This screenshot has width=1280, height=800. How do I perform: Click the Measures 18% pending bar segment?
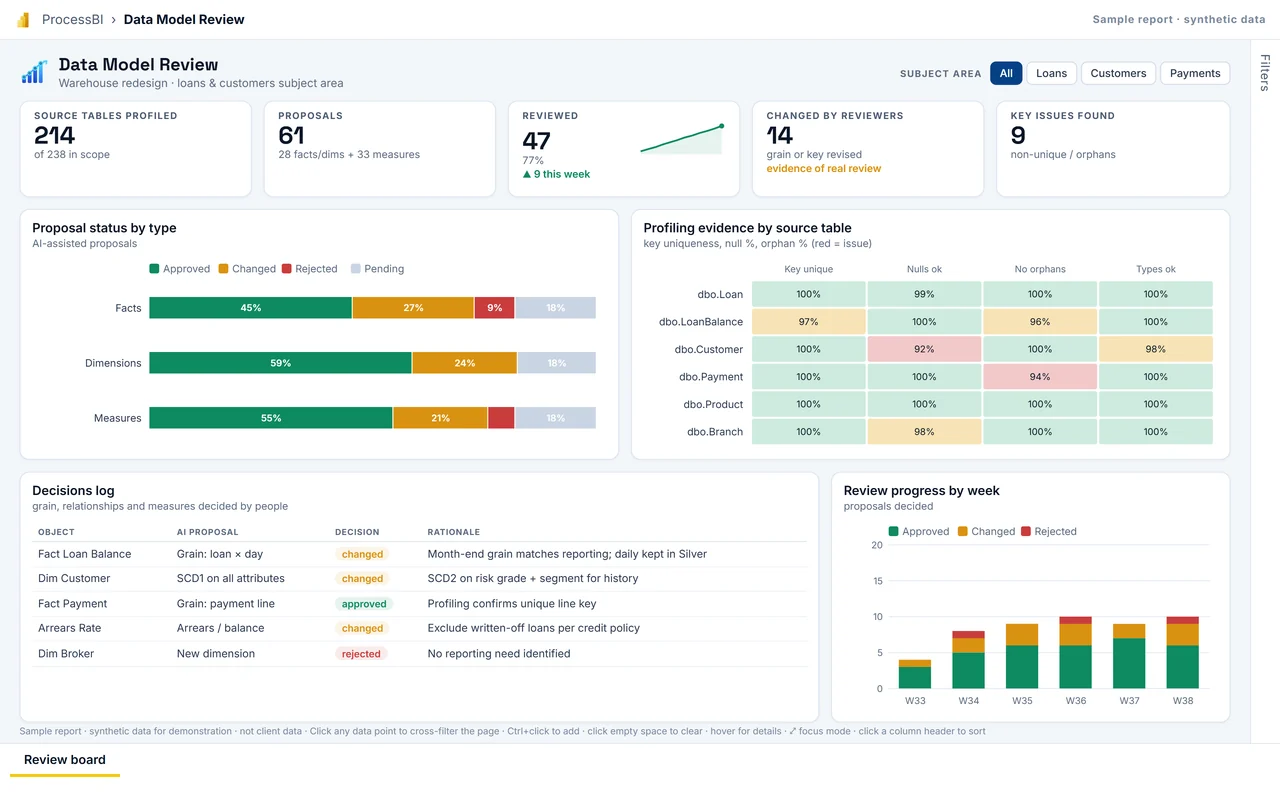[x=555, y=418]
